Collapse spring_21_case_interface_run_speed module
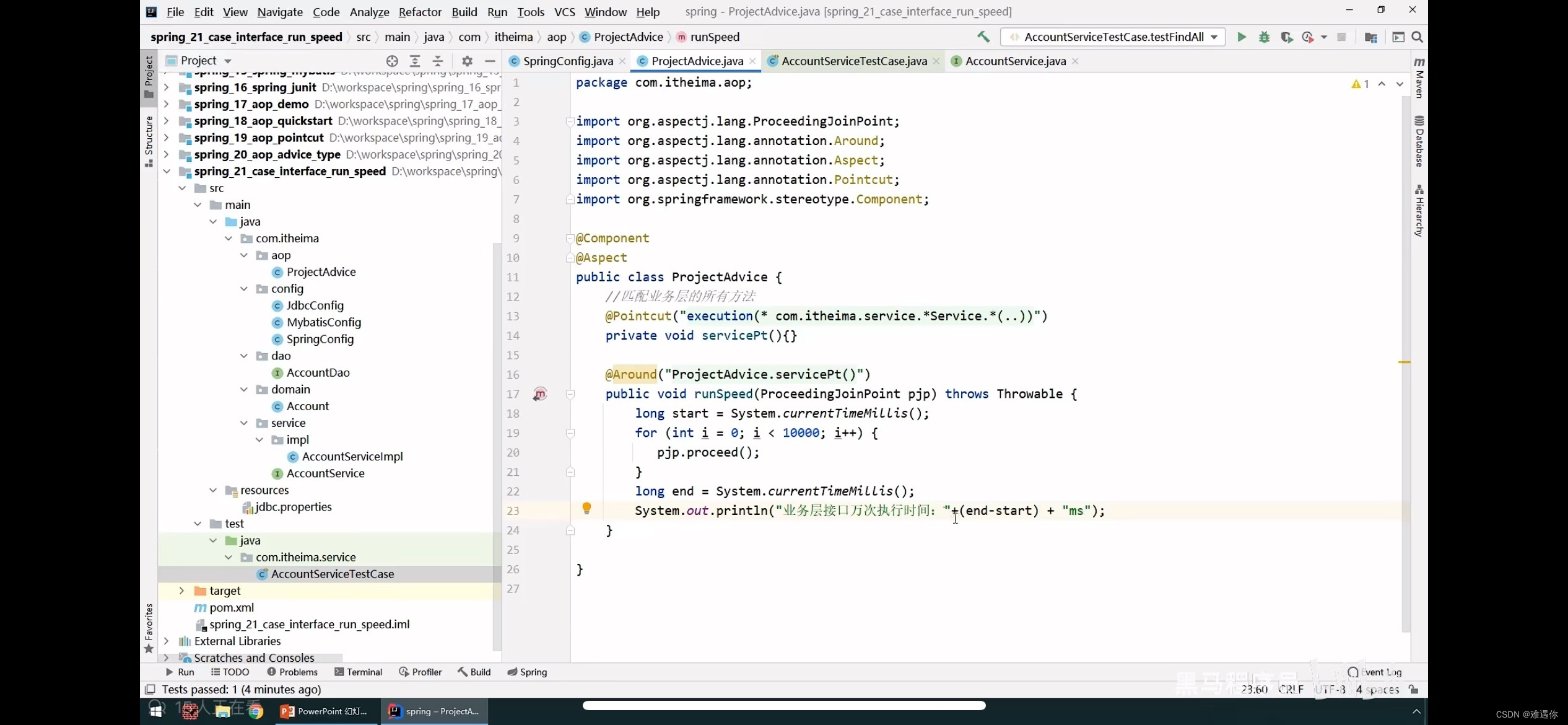The height and width of the screenshot is (725, 1568). (x=167, y=172)
